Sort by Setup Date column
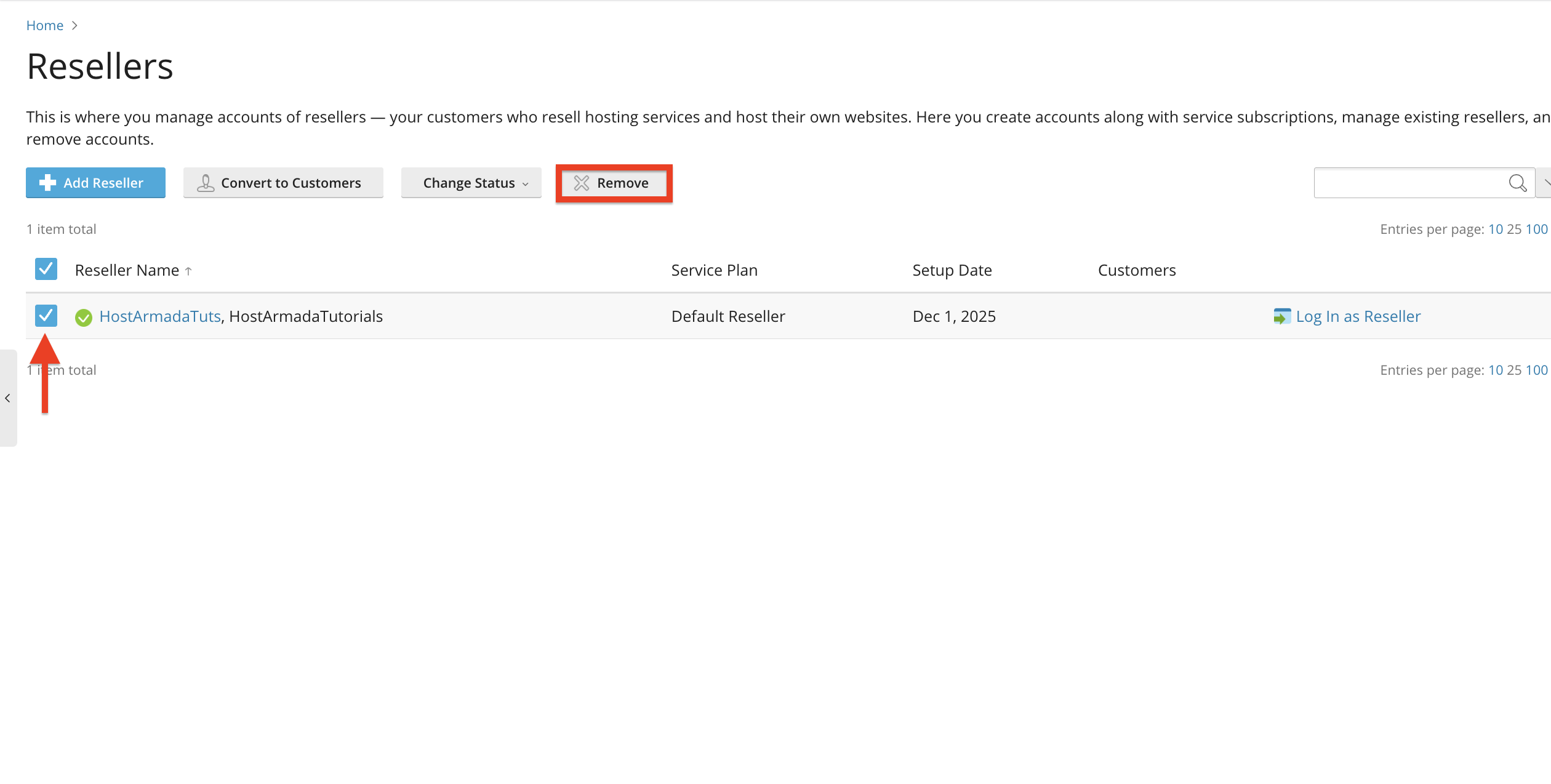The height and width of the screenshot is (784, 1551). coord(952,270)
